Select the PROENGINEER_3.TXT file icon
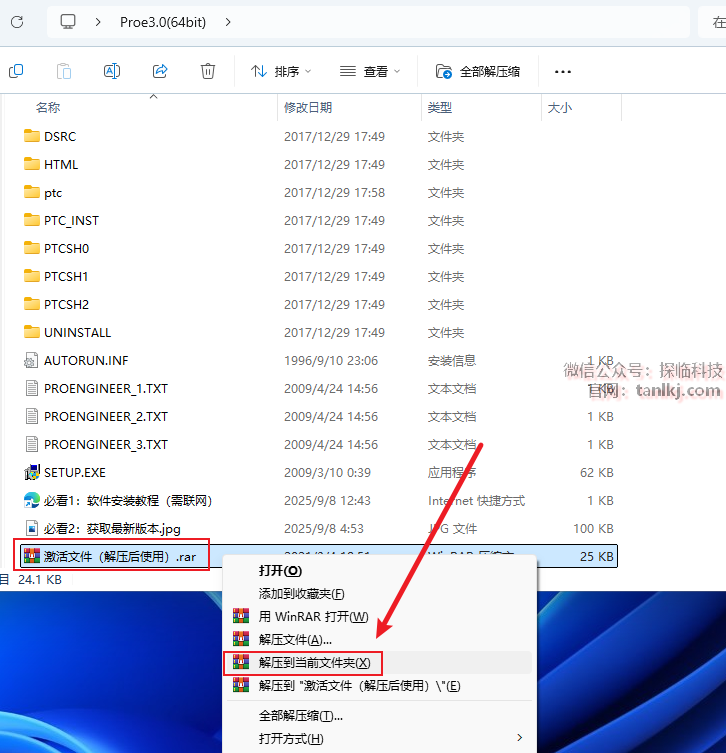This screenshot has width=726, height=753. (x=32, y=444)
